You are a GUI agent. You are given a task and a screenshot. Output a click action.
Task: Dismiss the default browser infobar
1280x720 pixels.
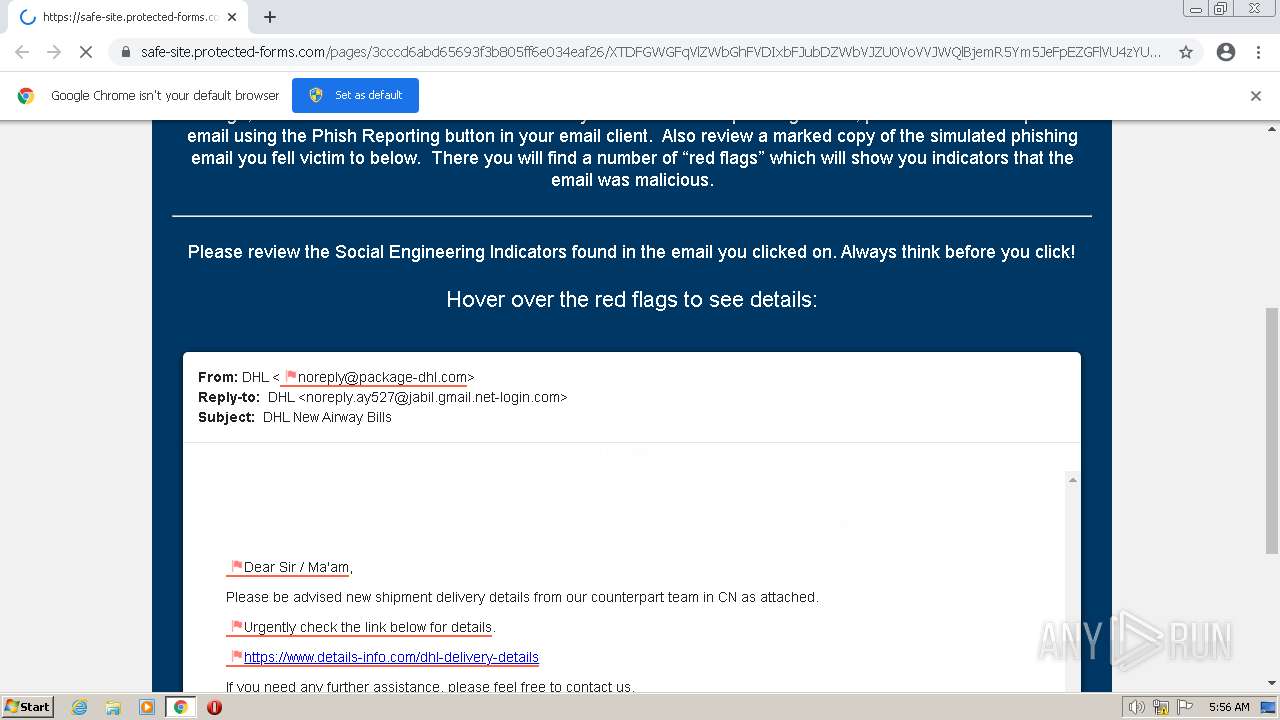point(1256,96)
